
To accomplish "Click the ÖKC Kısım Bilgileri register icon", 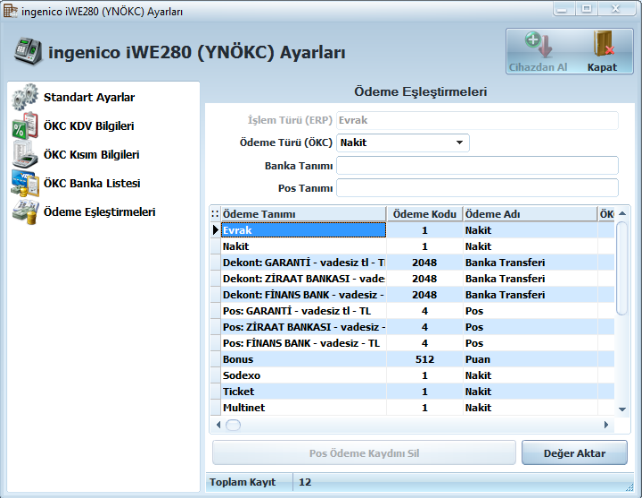I will click(25, 154).
